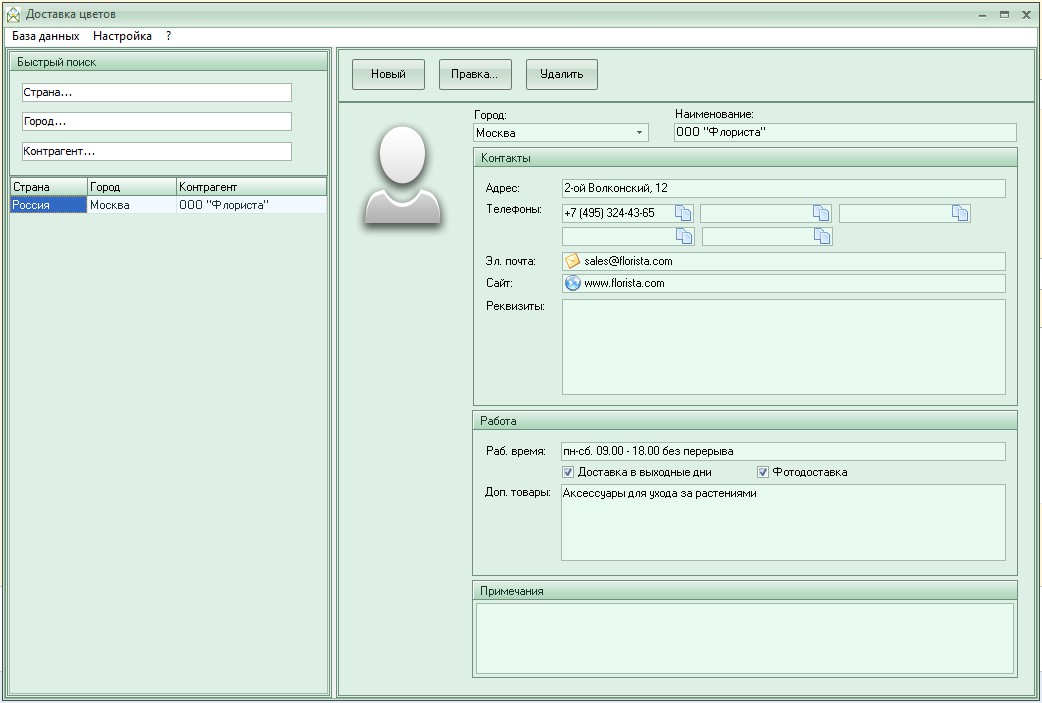
Task: Select the Россия cell in the table
Action: [49, 205]
